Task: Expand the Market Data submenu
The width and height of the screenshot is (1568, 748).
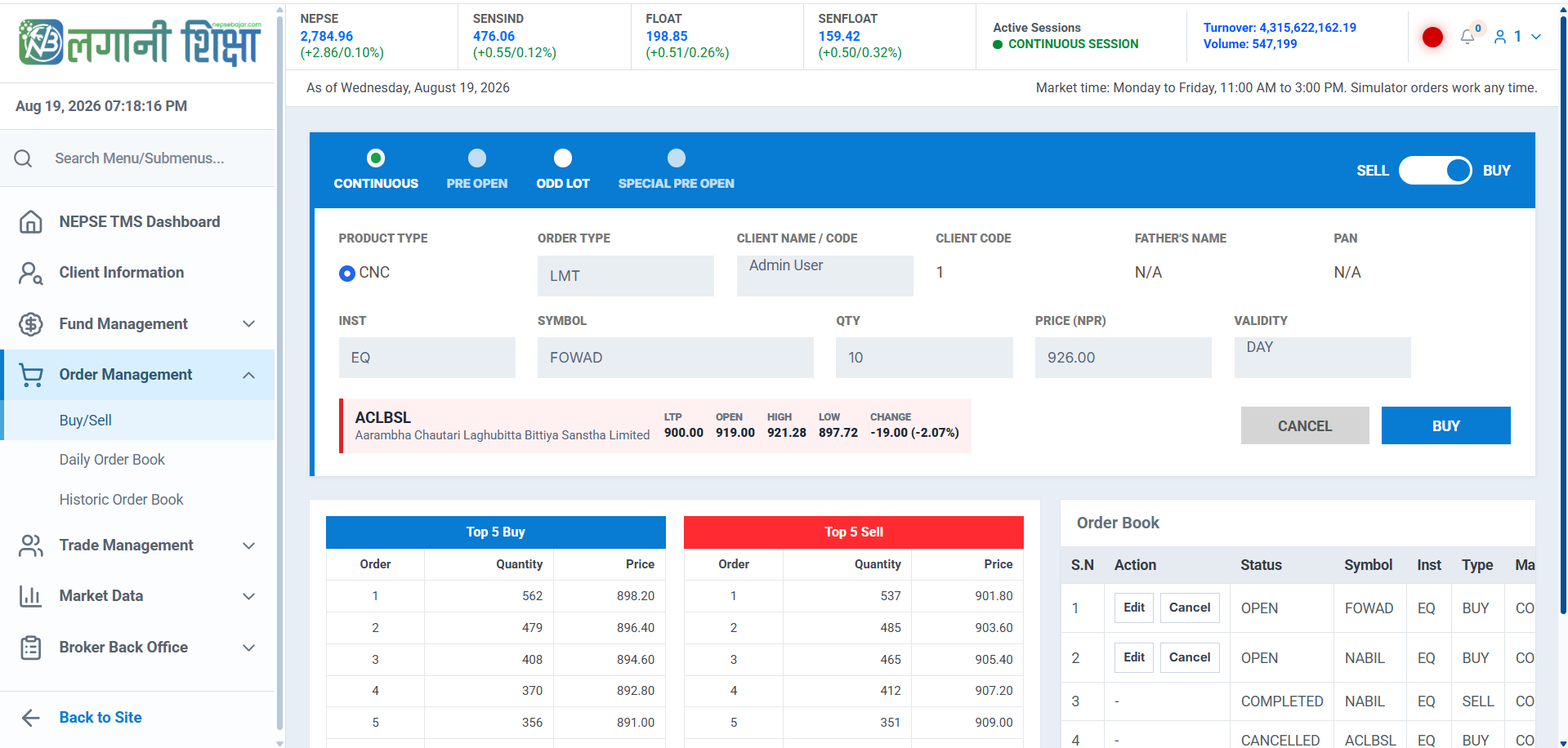Action: 249,596
